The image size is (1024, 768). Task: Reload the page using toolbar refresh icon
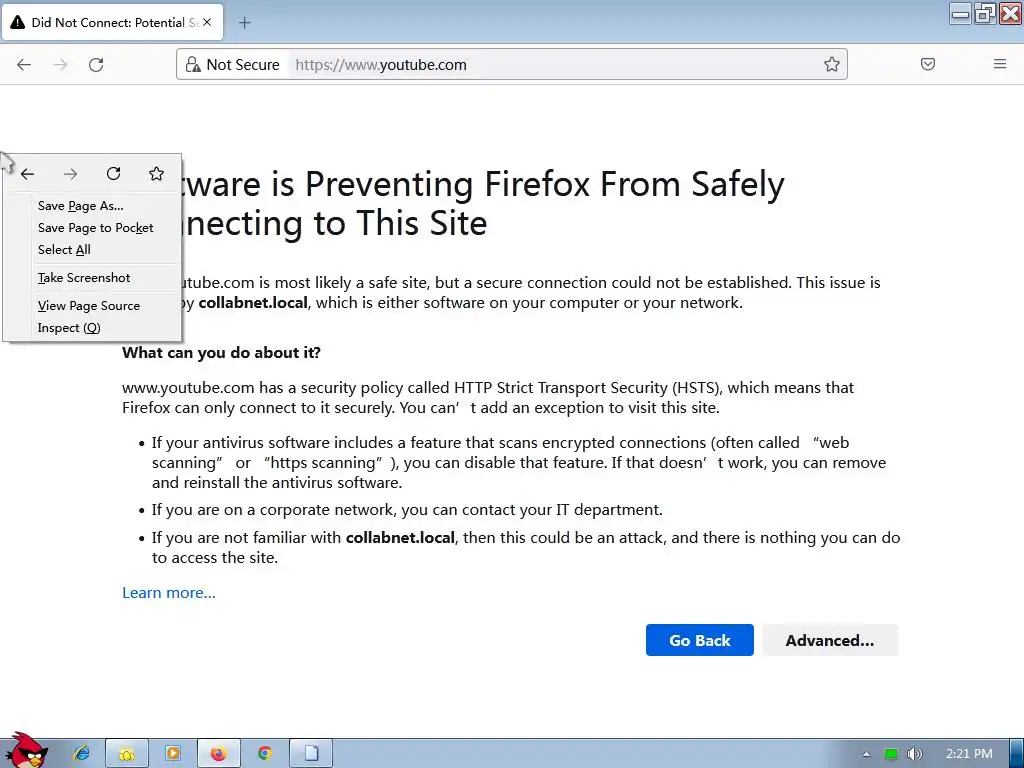pyautogui.click(x=96, y=65)
